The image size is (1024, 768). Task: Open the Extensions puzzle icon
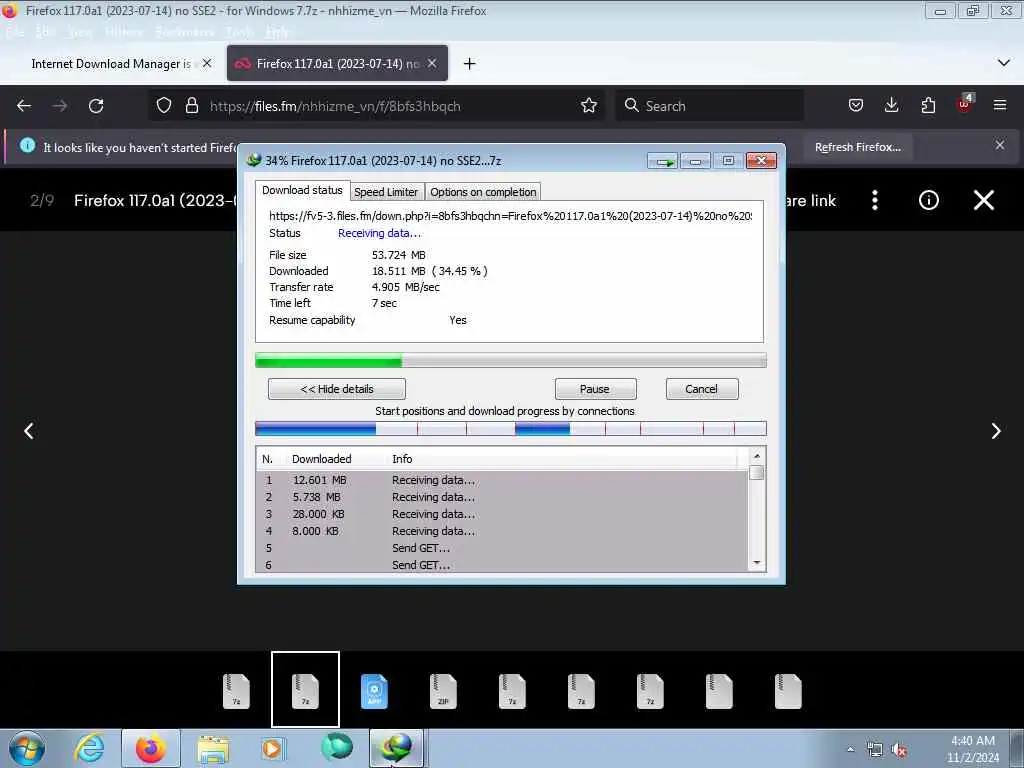[x=928, y=105]
